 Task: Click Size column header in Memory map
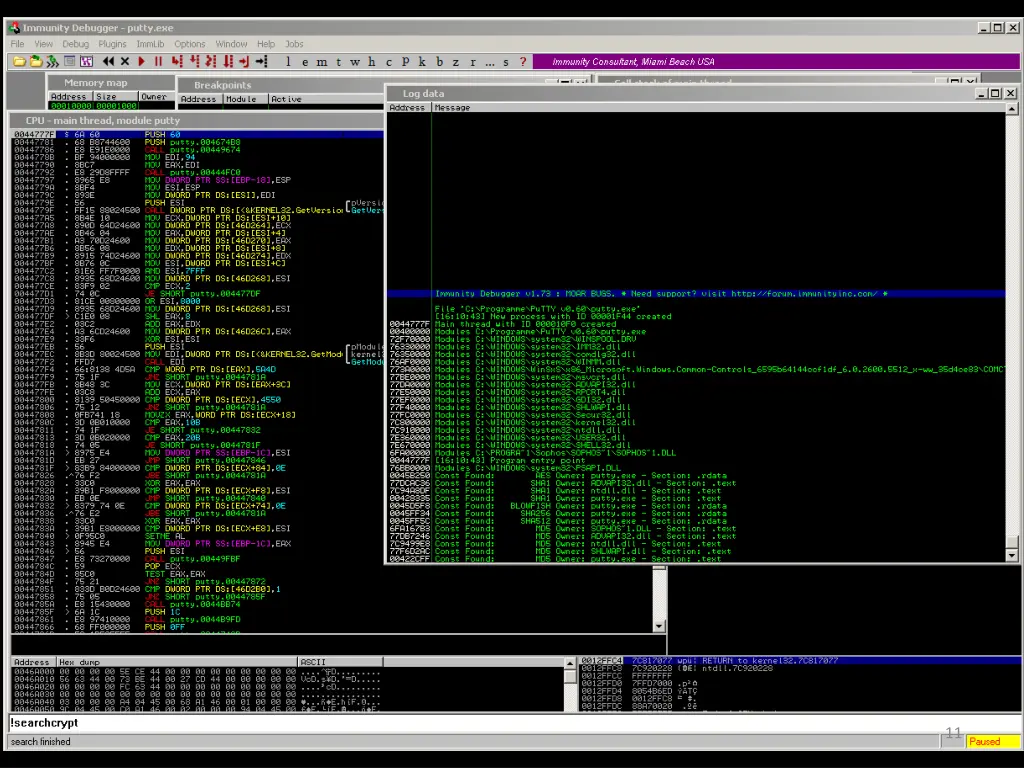(115, 96)
